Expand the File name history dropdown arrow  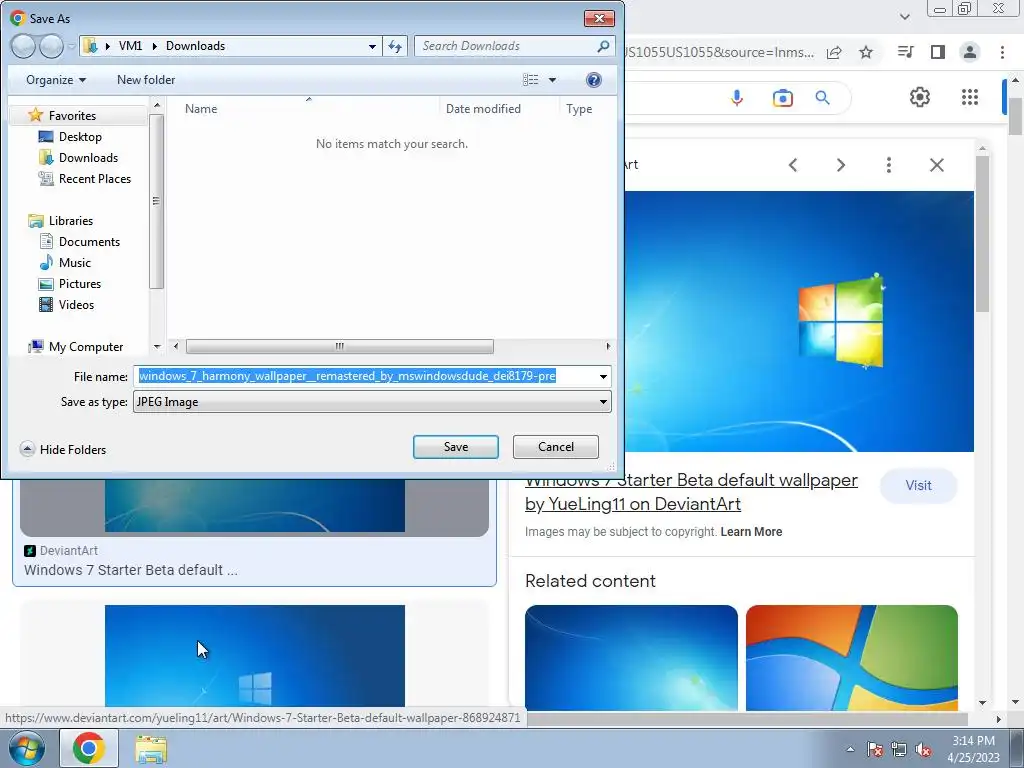click(x=603, y=376)
